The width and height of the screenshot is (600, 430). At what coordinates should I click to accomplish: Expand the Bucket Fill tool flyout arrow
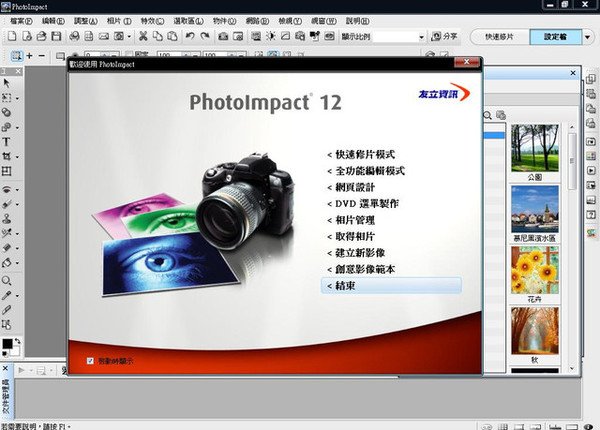coord(17,264)
